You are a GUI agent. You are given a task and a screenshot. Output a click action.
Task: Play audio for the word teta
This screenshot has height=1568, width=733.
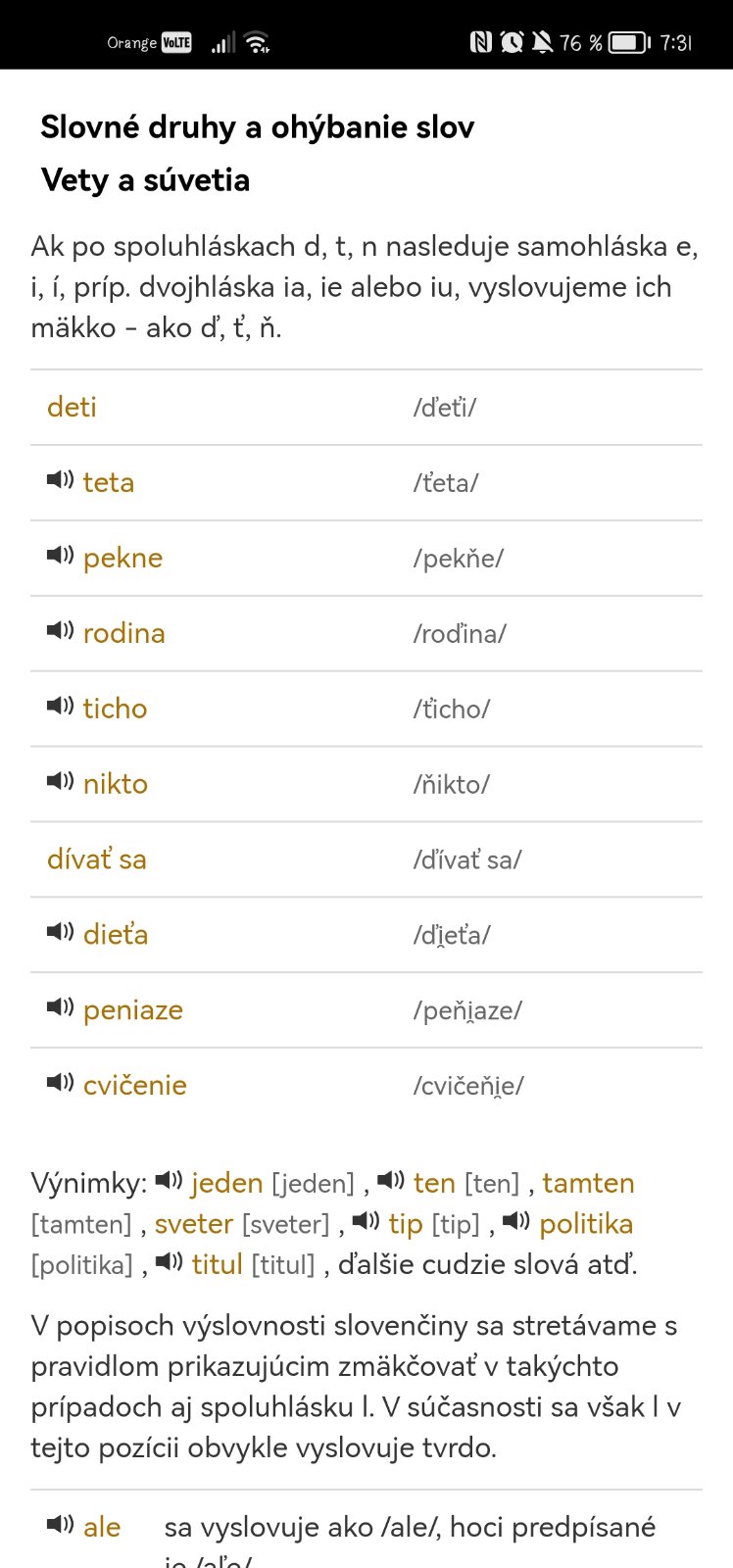point(60,480)
